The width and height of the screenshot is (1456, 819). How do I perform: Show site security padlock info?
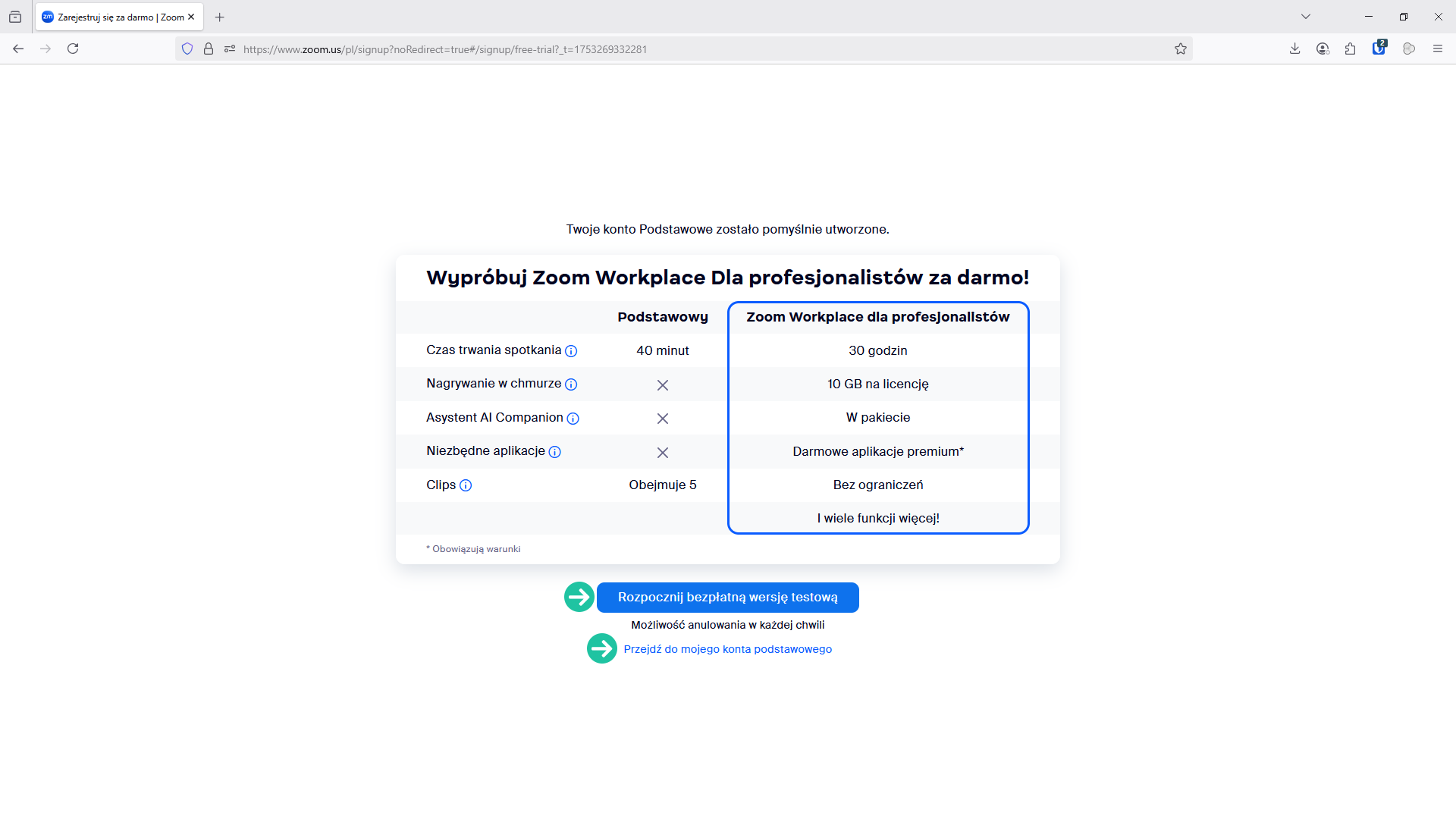pyautogui.click(x=209, y=49)
